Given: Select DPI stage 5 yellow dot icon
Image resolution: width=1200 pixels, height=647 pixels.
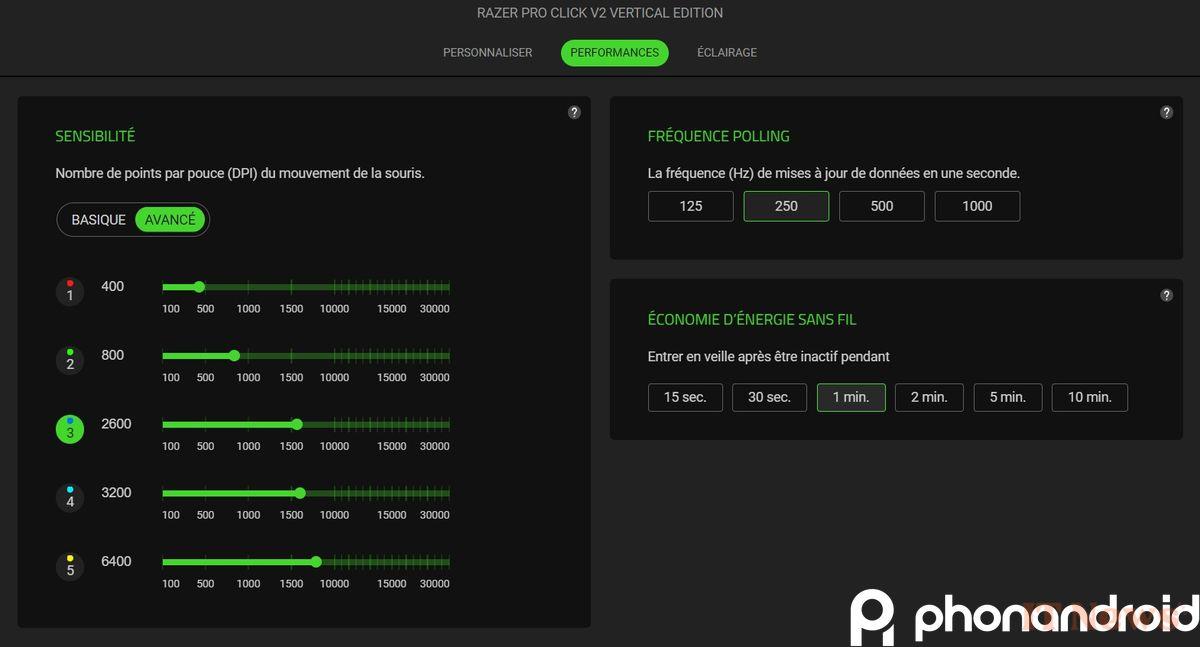Looking at the screenshot, I should point(70,567).
